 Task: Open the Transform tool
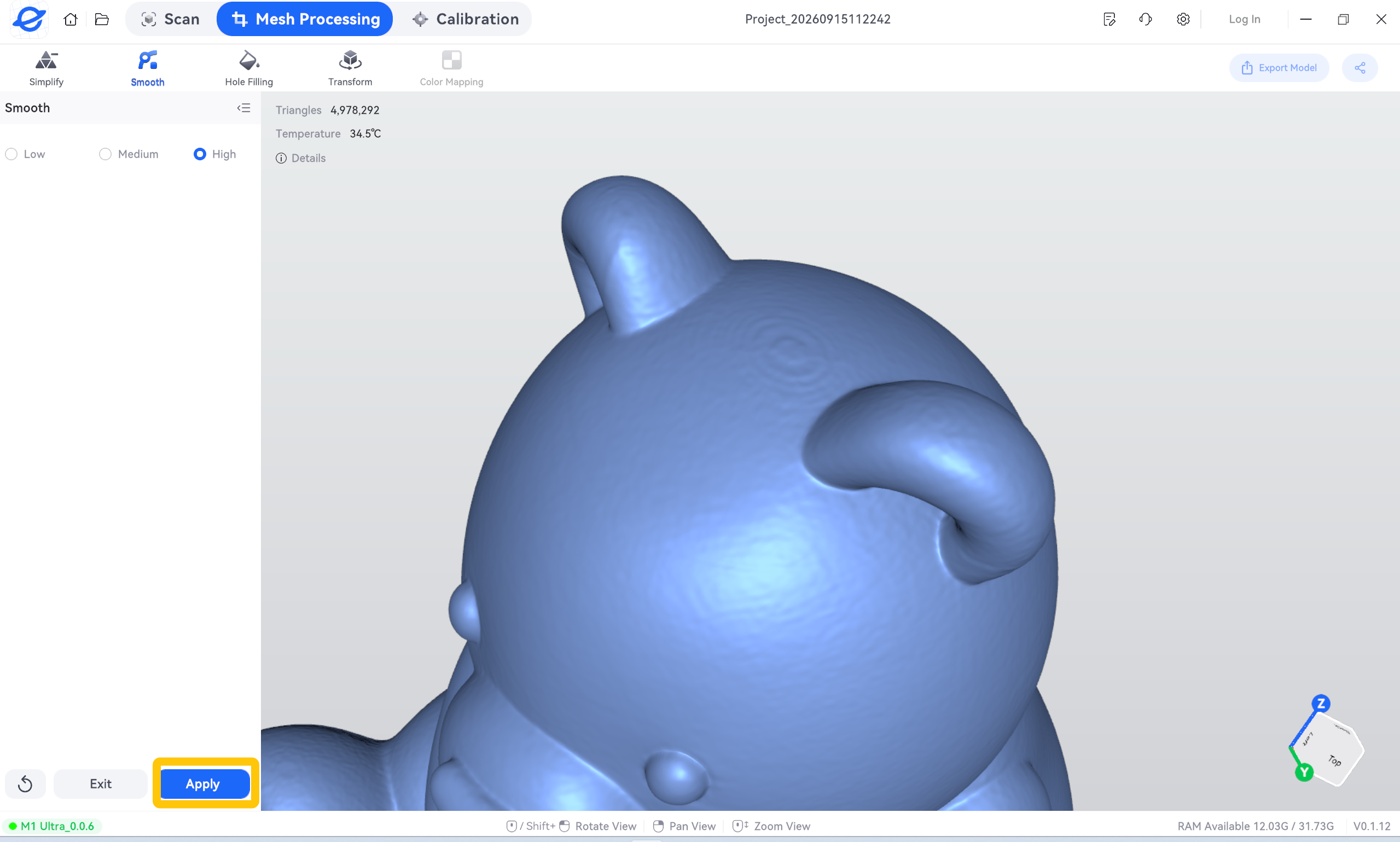[350, 68]
